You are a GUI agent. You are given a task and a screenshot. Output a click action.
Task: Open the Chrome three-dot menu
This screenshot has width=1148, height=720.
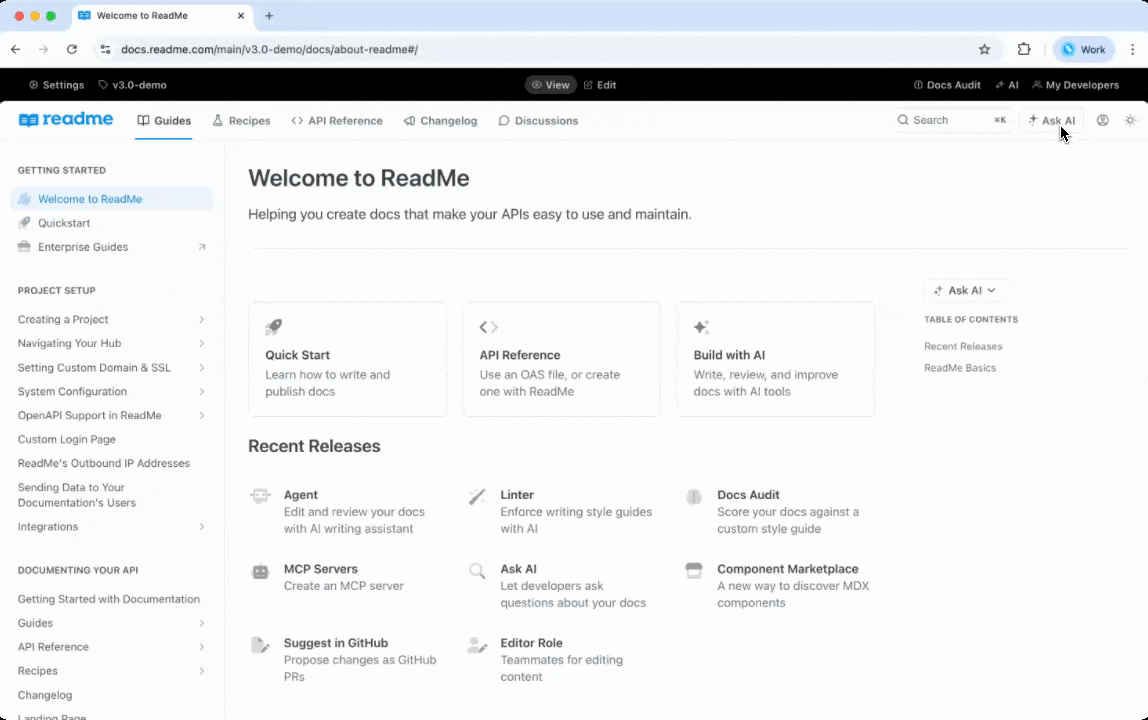tap(1132, 49)
